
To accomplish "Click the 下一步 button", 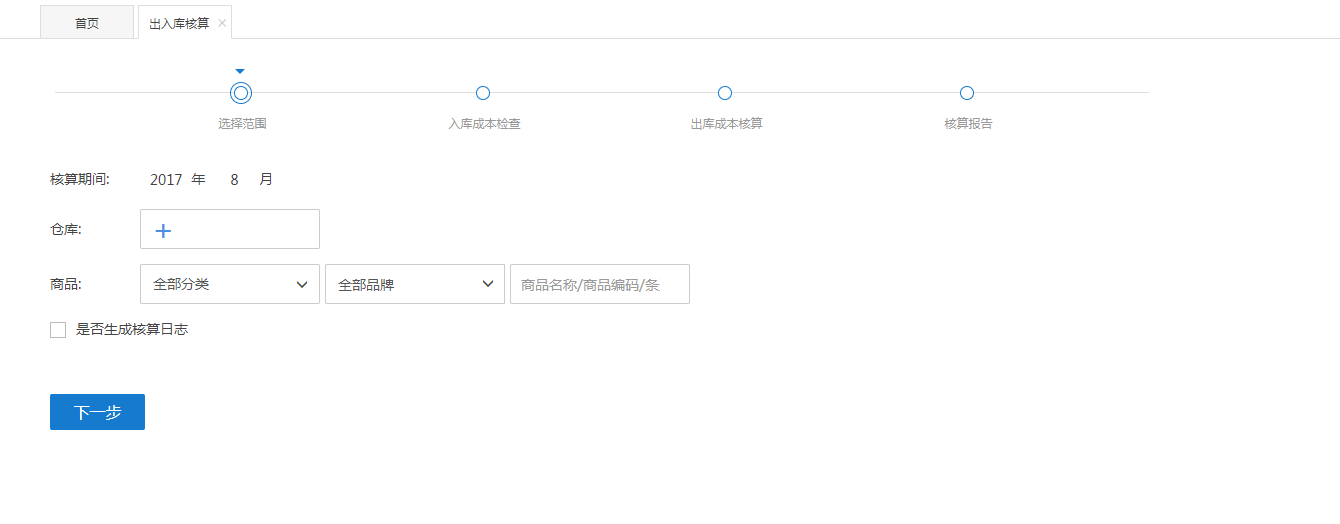I will click(97, 412).
